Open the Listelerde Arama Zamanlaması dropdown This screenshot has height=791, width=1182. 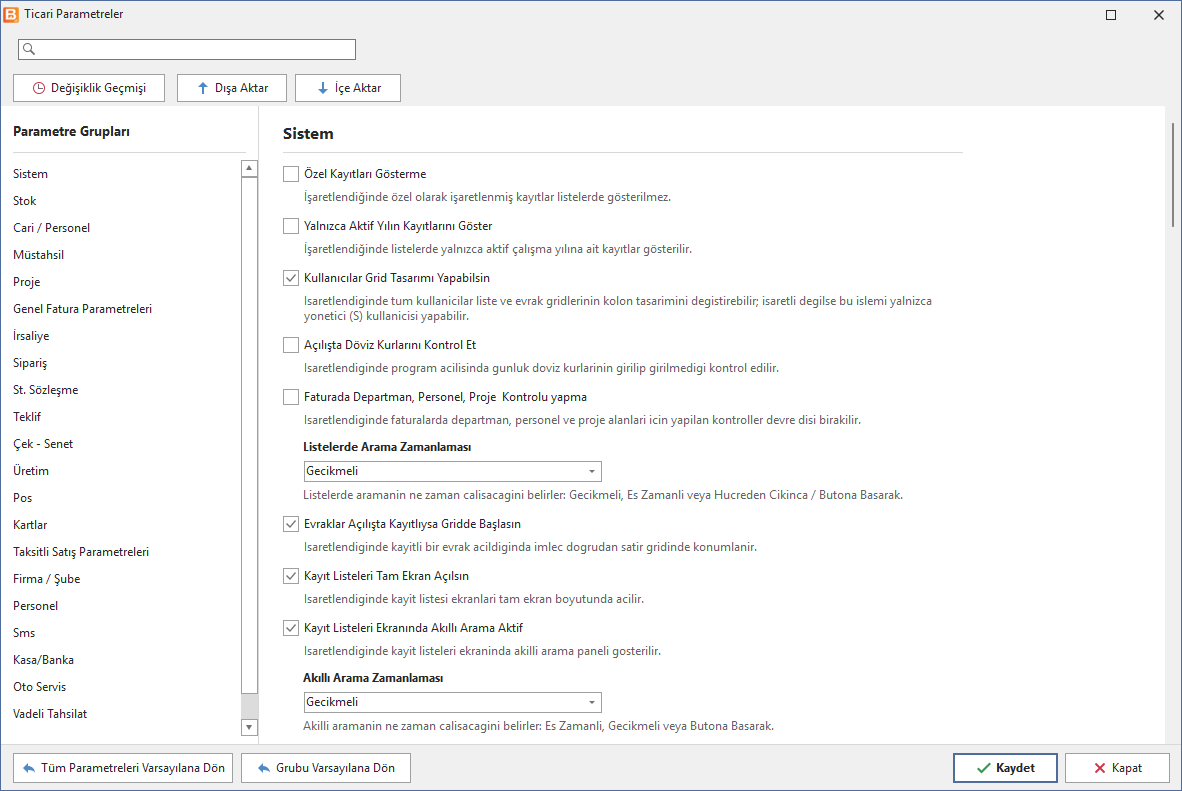(x=452, y=471)
